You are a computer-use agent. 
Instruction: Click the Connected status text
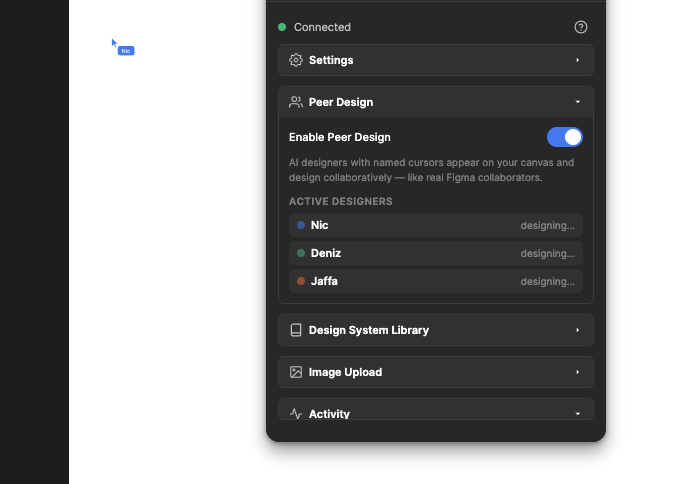(x=322, y=27)
